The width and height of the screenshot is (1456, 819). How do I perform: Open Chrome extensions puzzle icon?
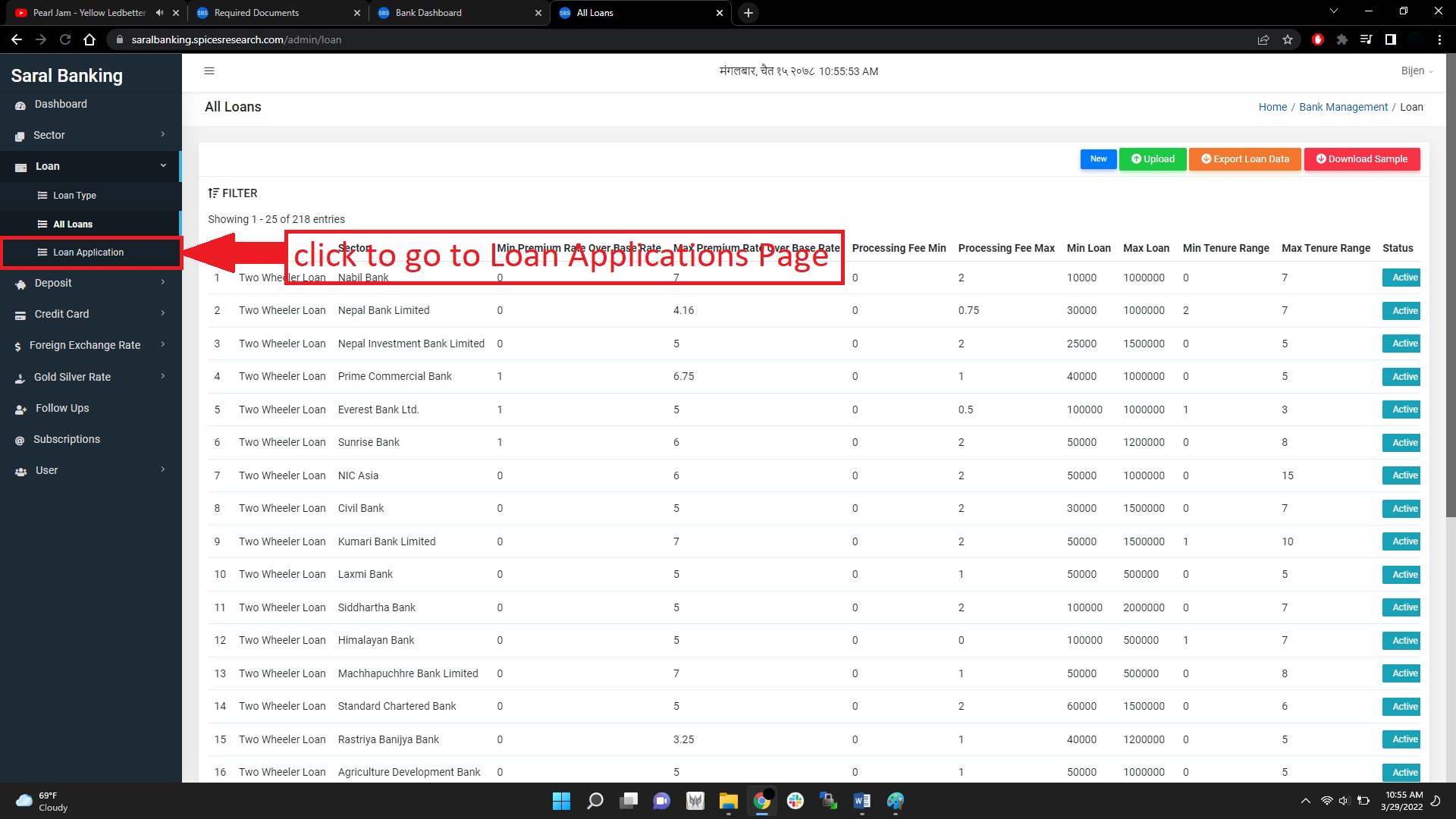tap(1342, 39)
